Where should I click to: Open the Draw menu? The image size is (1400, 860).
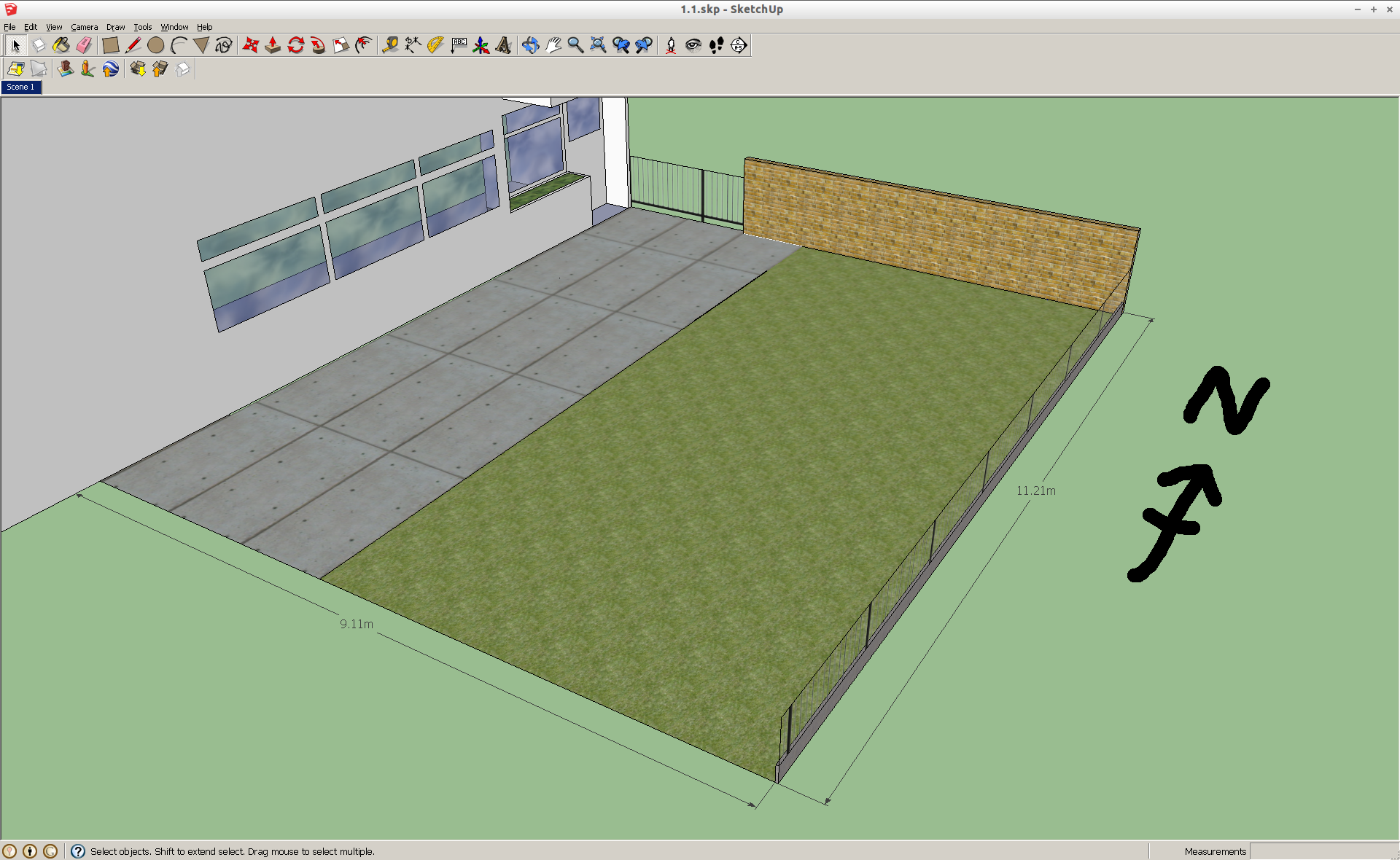[115, 27]
